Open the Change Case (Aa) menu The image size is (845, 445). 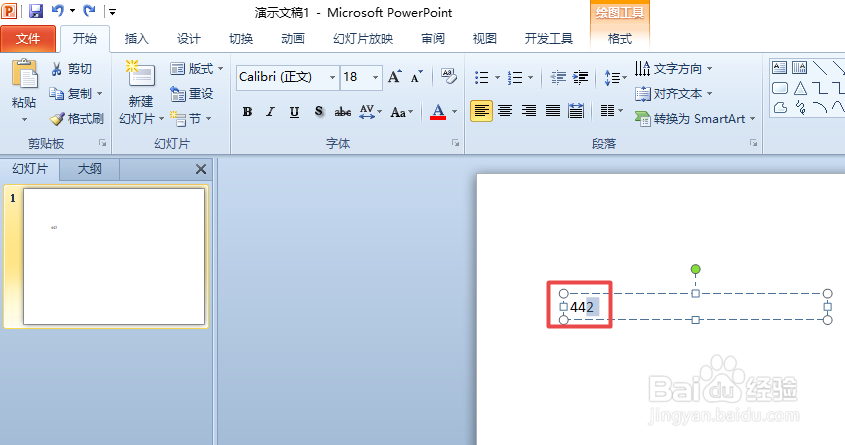point(401,112)
